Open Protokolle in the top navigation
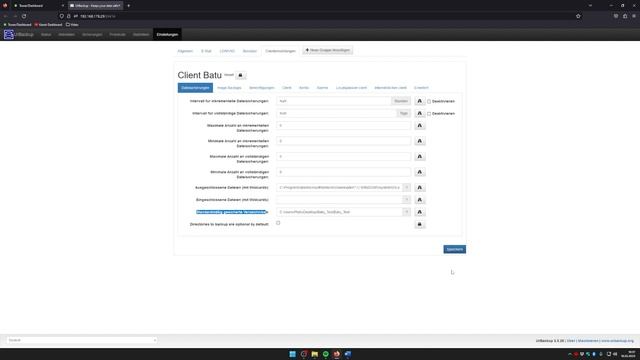Image resolution: width=640 pixels, height=360 pixels. pyautogui.click(x=117, y=35)
